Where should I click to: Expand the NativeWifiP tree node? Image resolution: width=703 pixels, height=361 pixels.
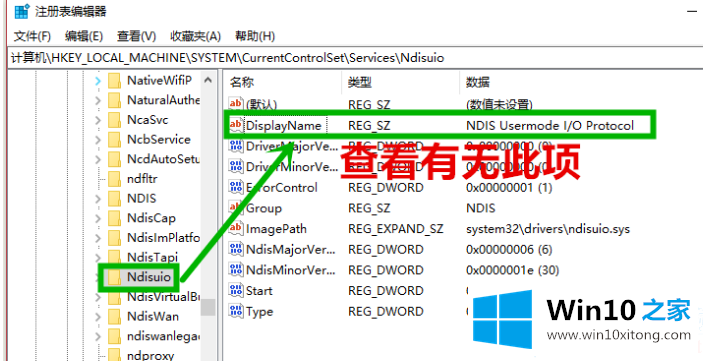point(98,81)
